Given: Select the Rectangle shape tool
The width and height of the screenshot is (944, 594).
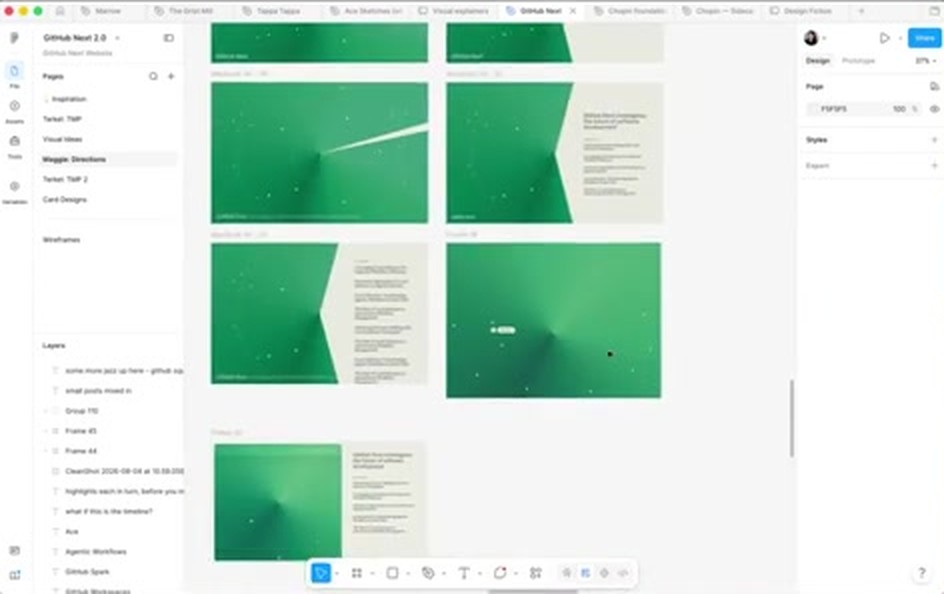Looking at the screenshot, I should click(x=393, y=573).
